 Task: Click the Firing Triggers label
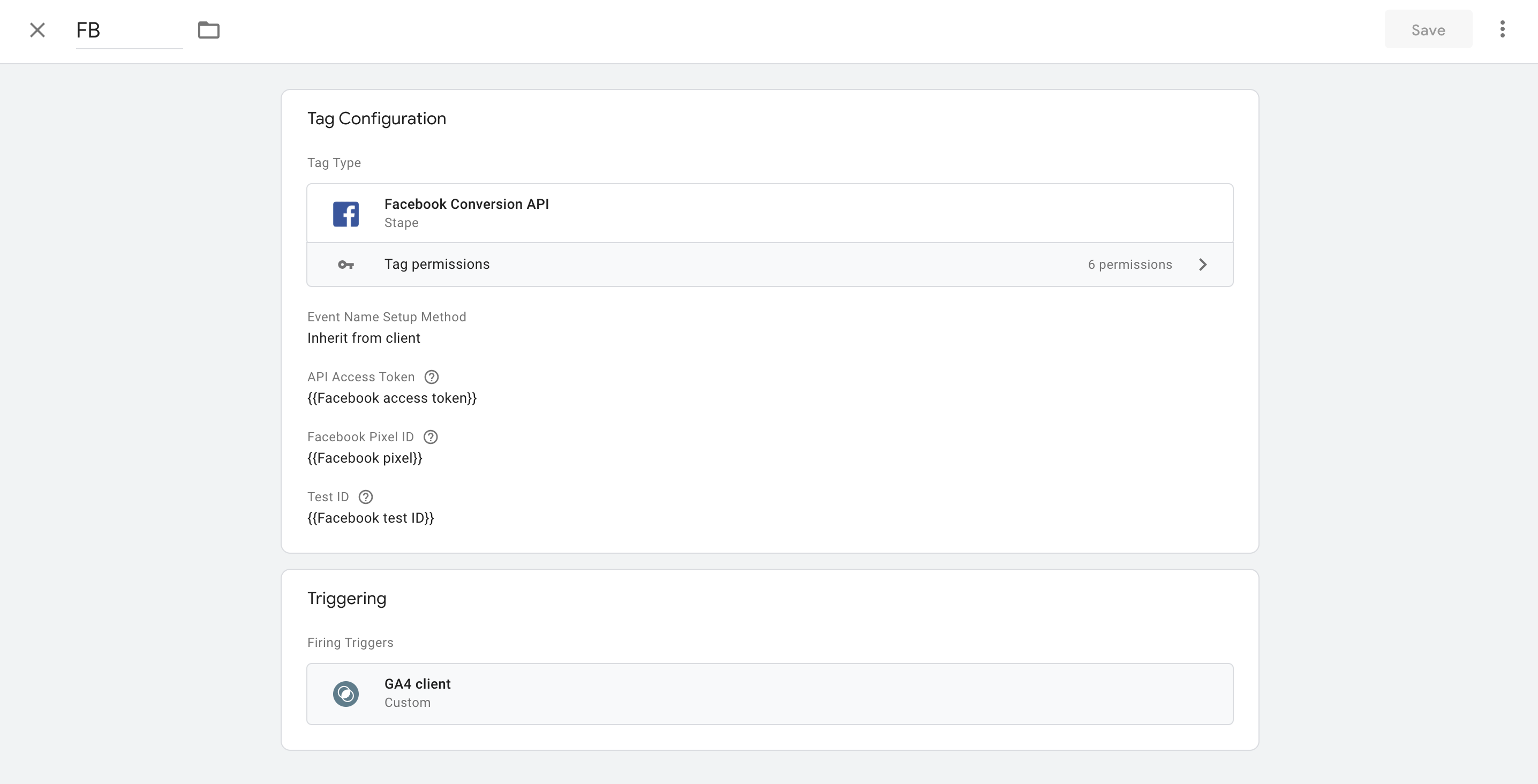click(350, 643)
